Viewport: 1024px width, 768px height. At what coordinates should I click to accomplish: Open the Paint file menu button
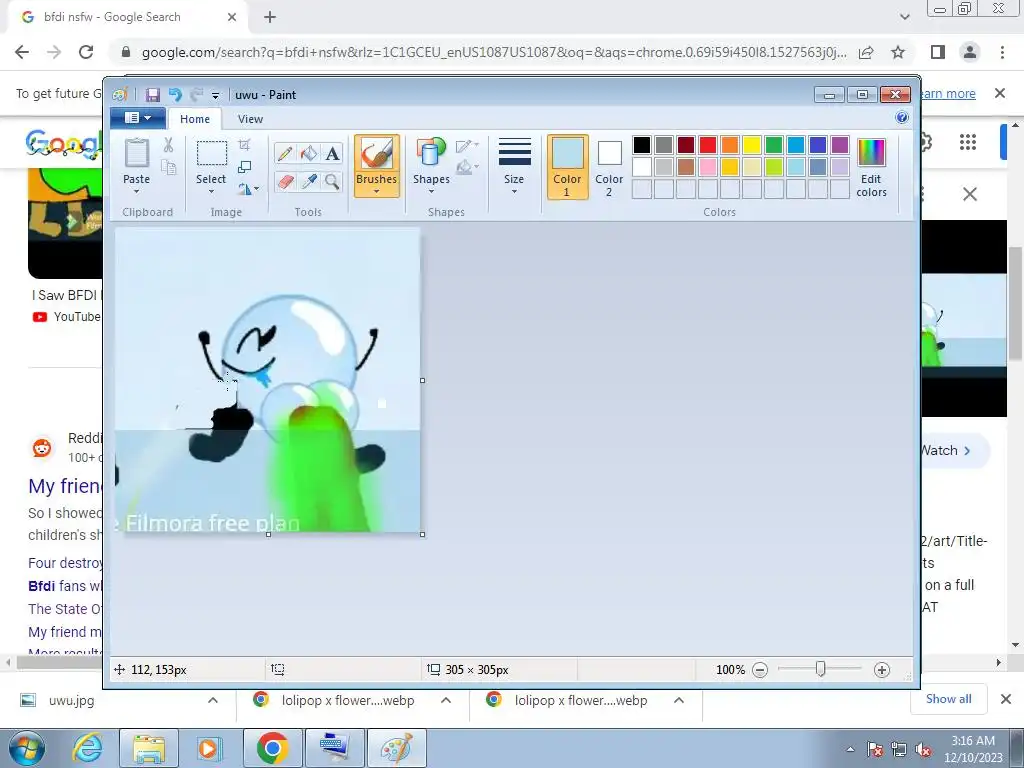(x=137, y=118)
